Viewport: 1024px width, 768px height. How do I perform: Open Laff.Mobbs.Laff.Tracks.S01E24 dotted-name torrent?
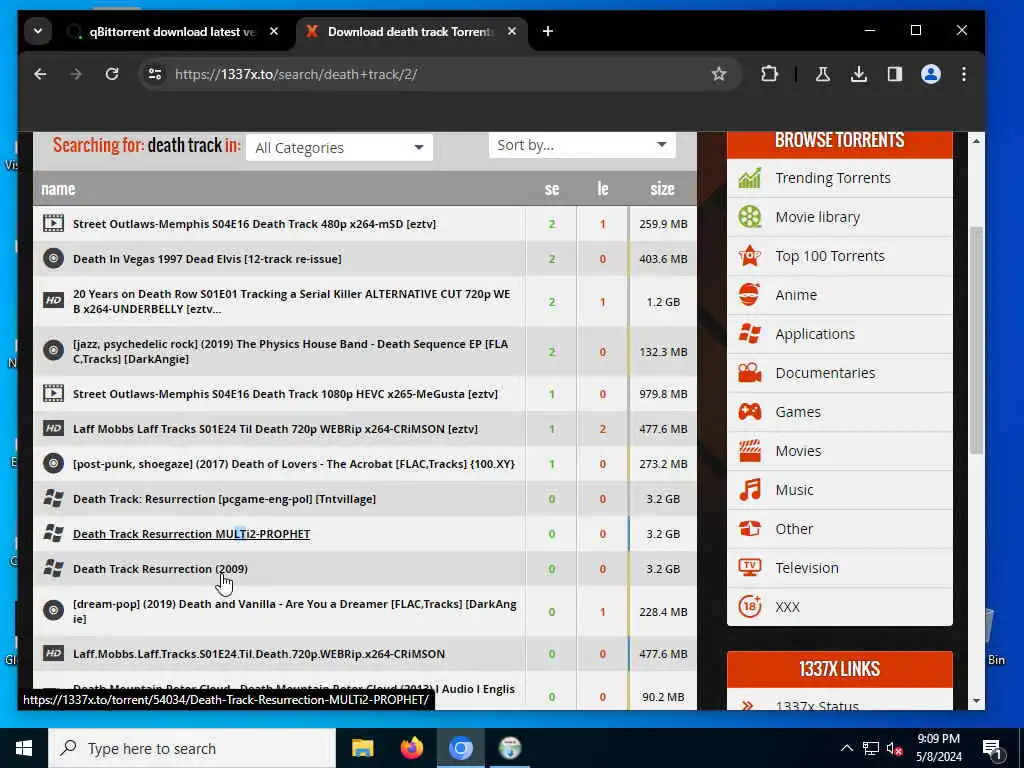259,654
